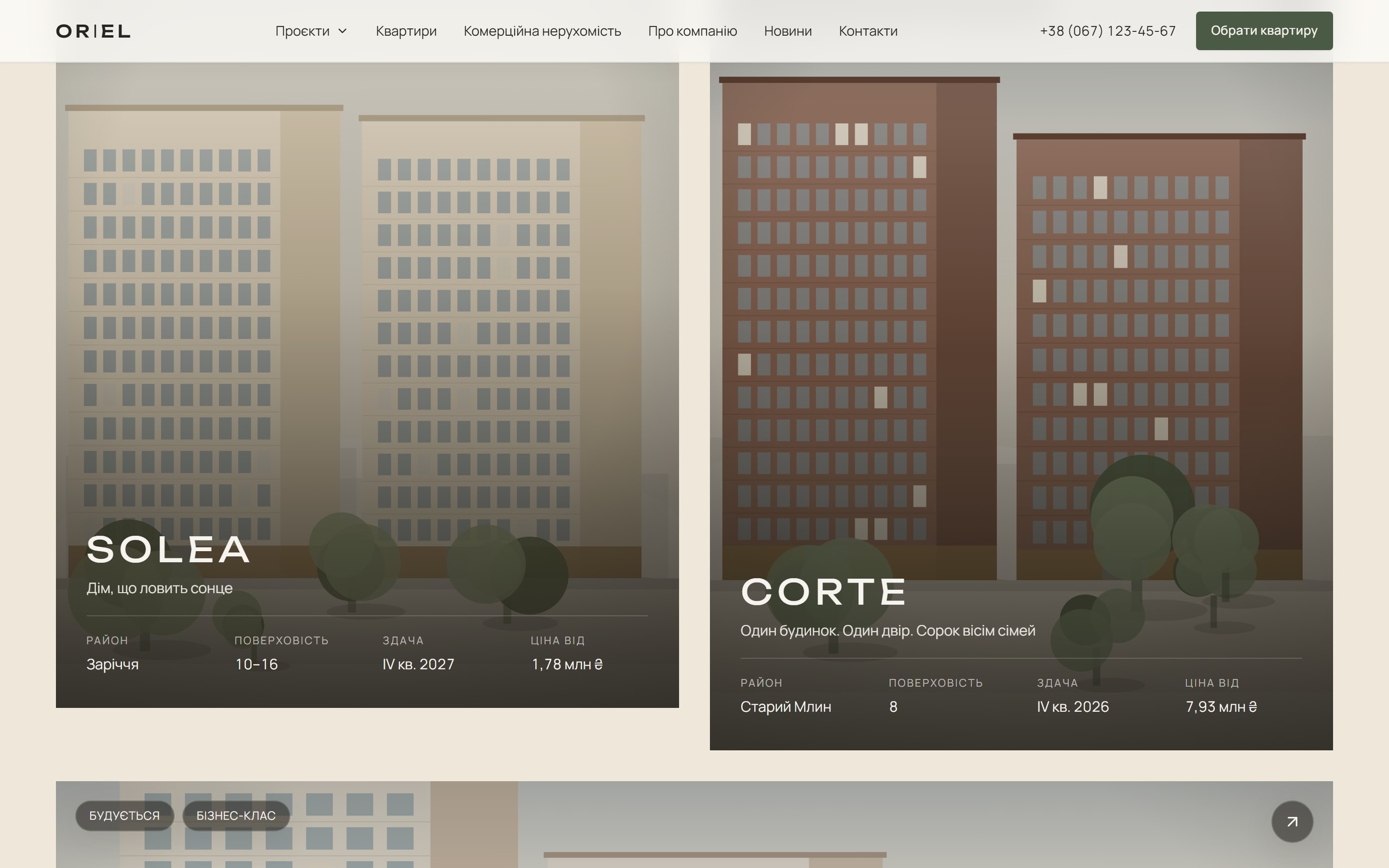Click CORTE floors value 8
The height and width of the screenshot is (868, 1389).
(893, 707)
